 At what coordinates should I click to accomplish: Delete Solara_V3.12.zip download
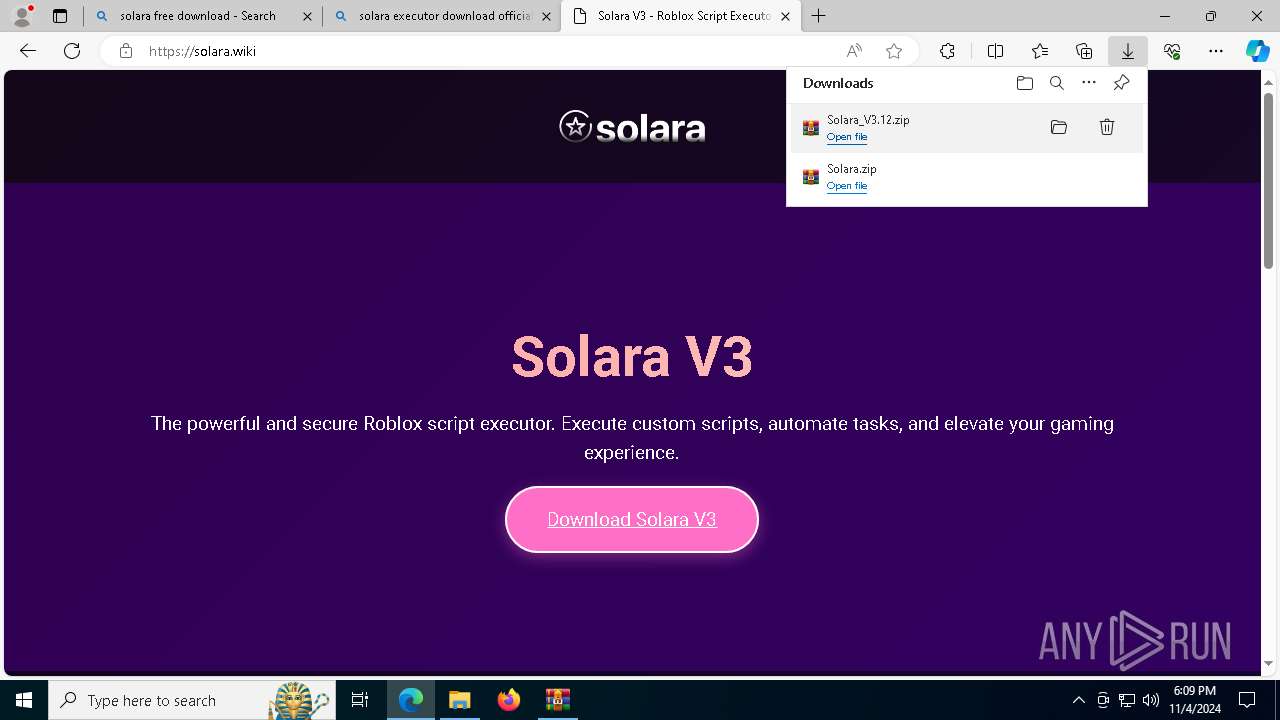pos(1107,127)
